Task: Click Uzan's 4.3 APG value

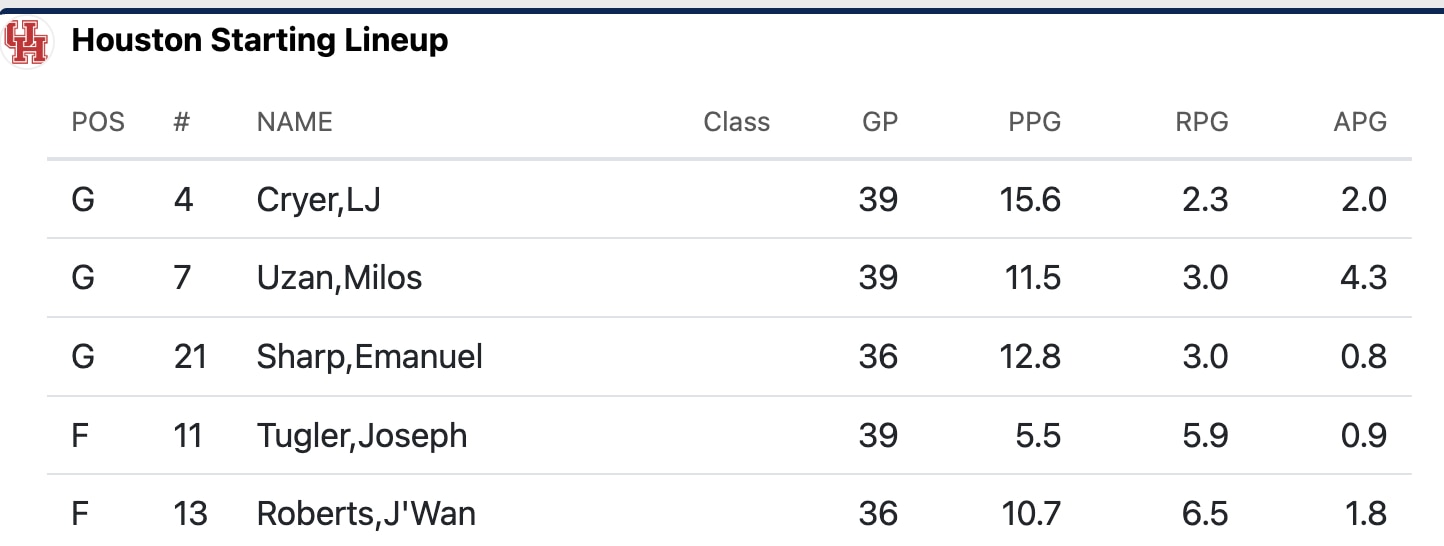Action: point(1363,277)
